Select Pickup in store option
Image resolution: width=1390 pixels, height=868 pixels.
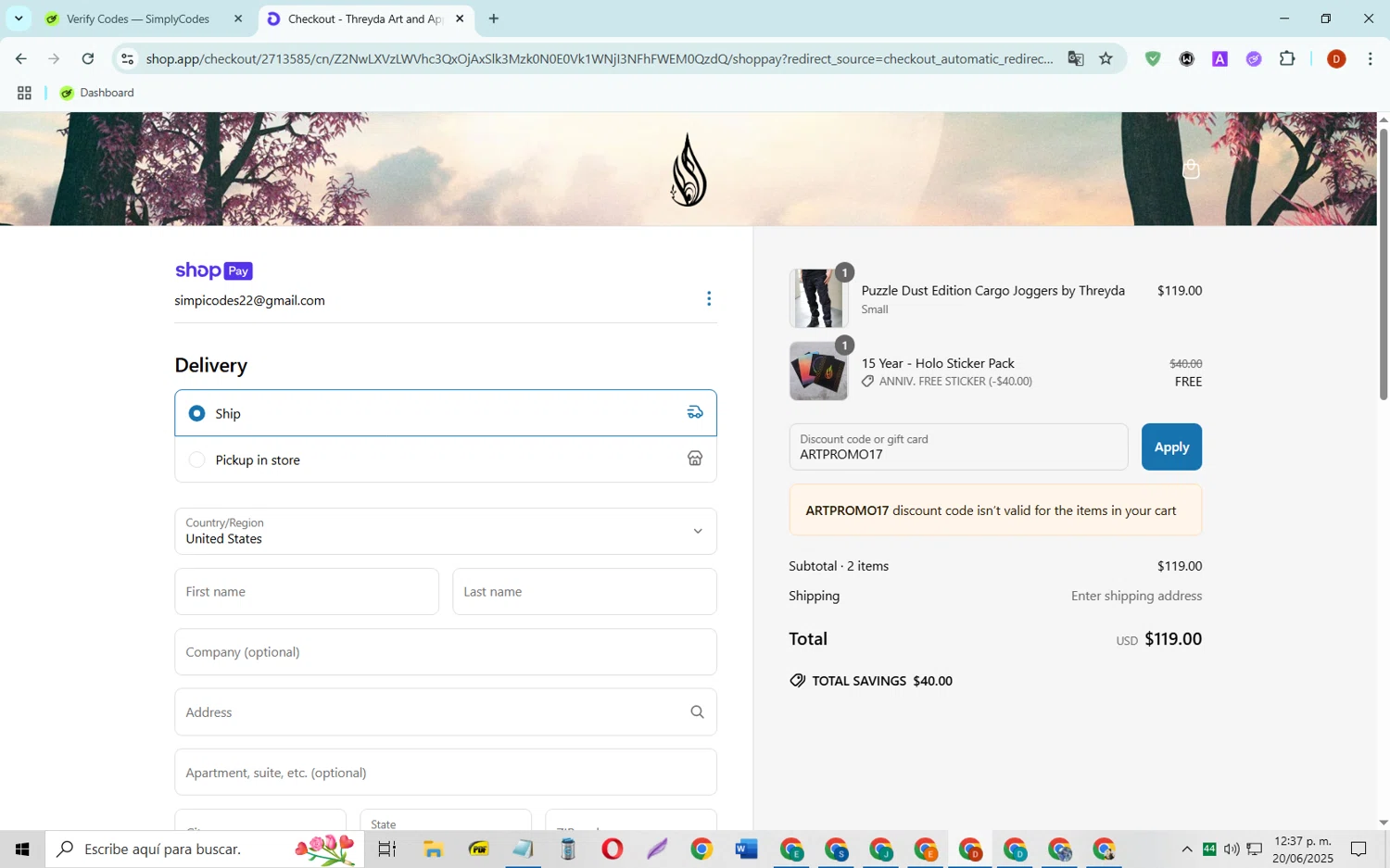point(446,459)
